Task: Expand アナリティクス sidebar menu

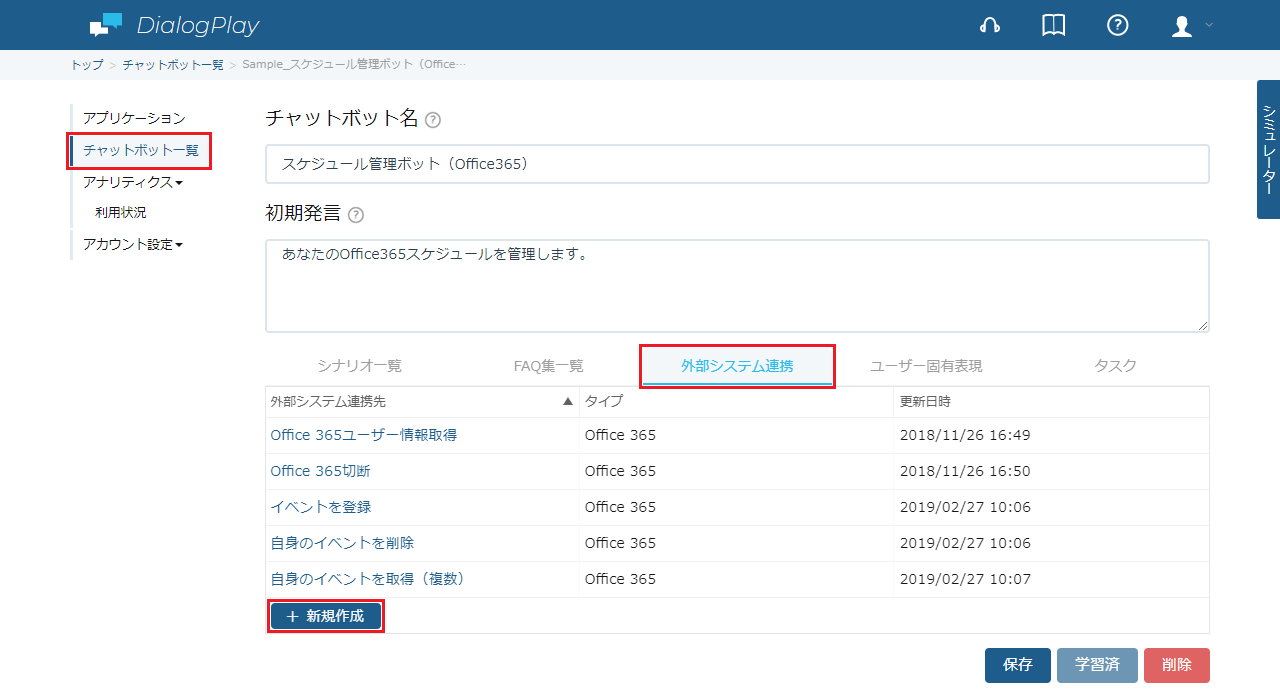Action: tap(133, 183)
